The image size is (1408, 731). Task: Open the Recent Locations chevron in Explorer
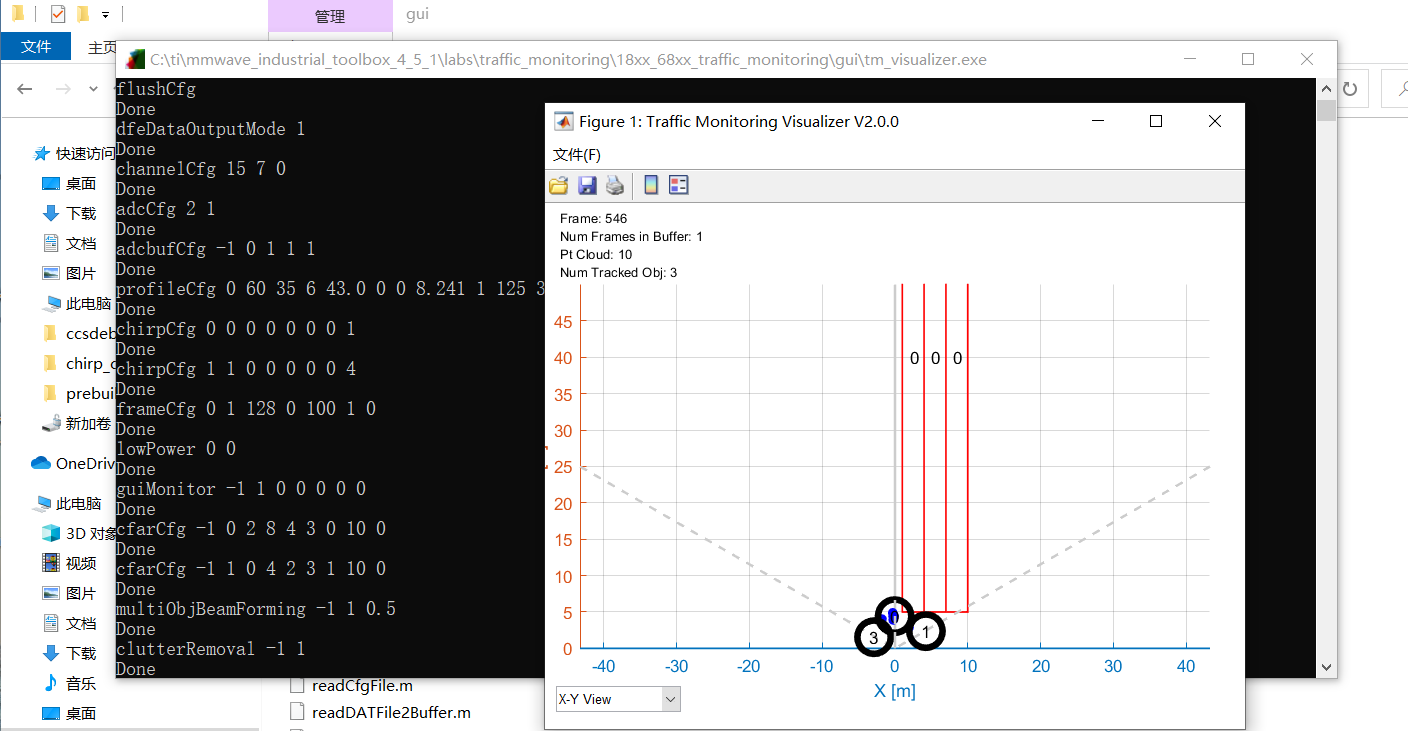(94, 89)
